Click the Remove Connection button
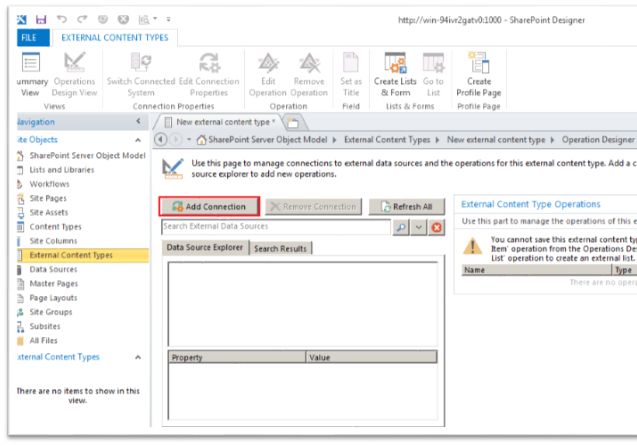The image size is (637, 446). pos(313,207)
